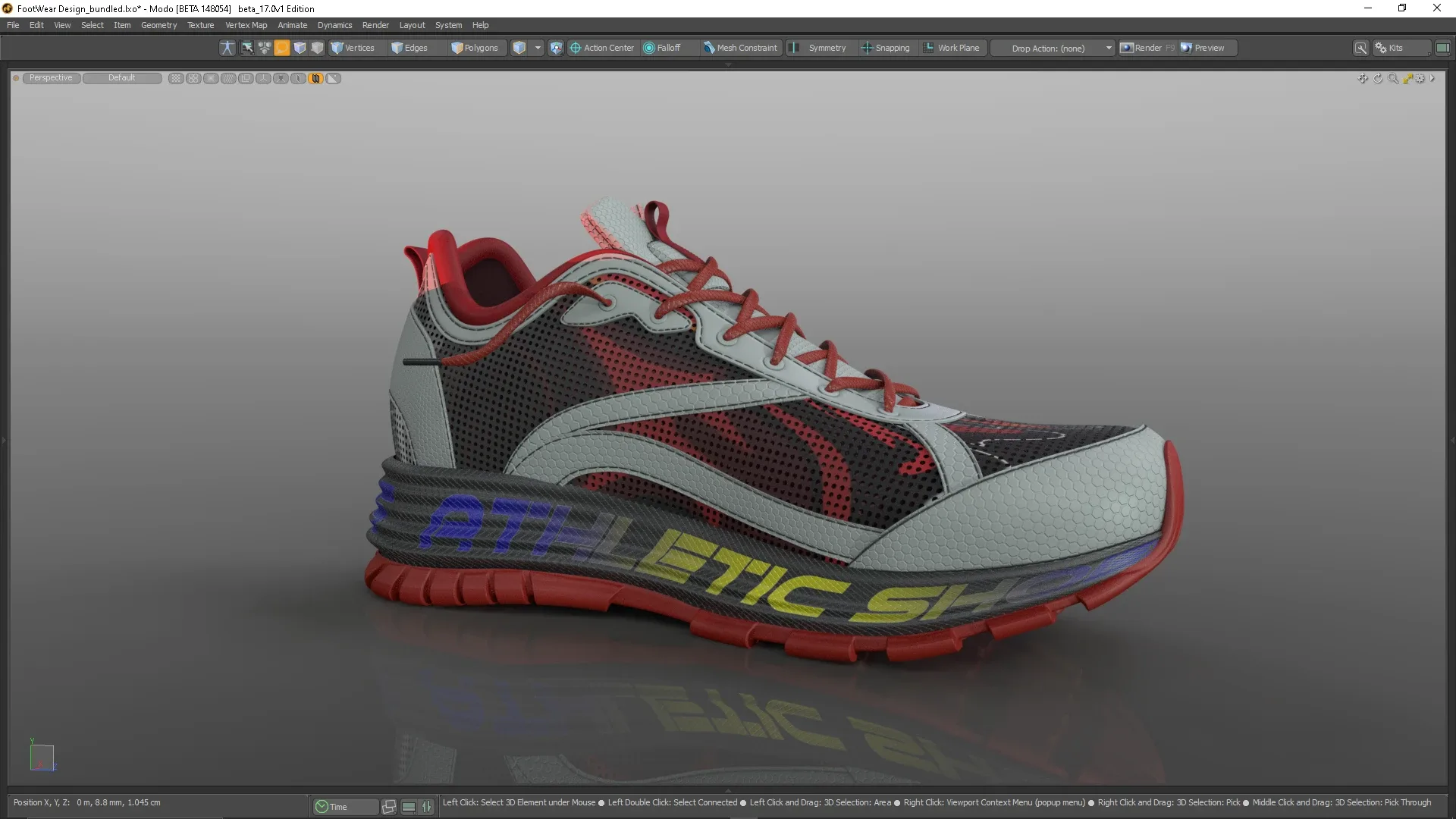Viewport: 1456px width, 819px height.
Task: Click the humanoid figure icon in toolbar
Action: 227,48
